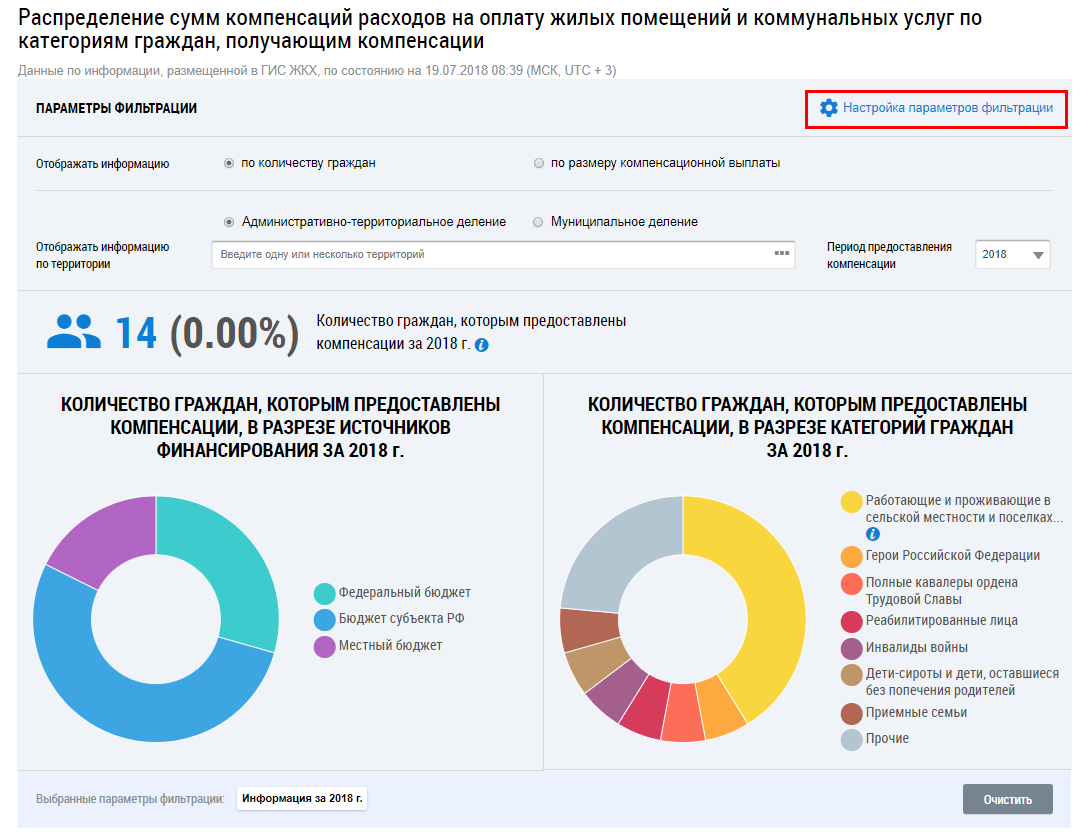Image resolution: width=1090 pixels, height=834 pixels.
Task: Open the compensation period 2018 dropdown
Action: [x=1012, y=254]
